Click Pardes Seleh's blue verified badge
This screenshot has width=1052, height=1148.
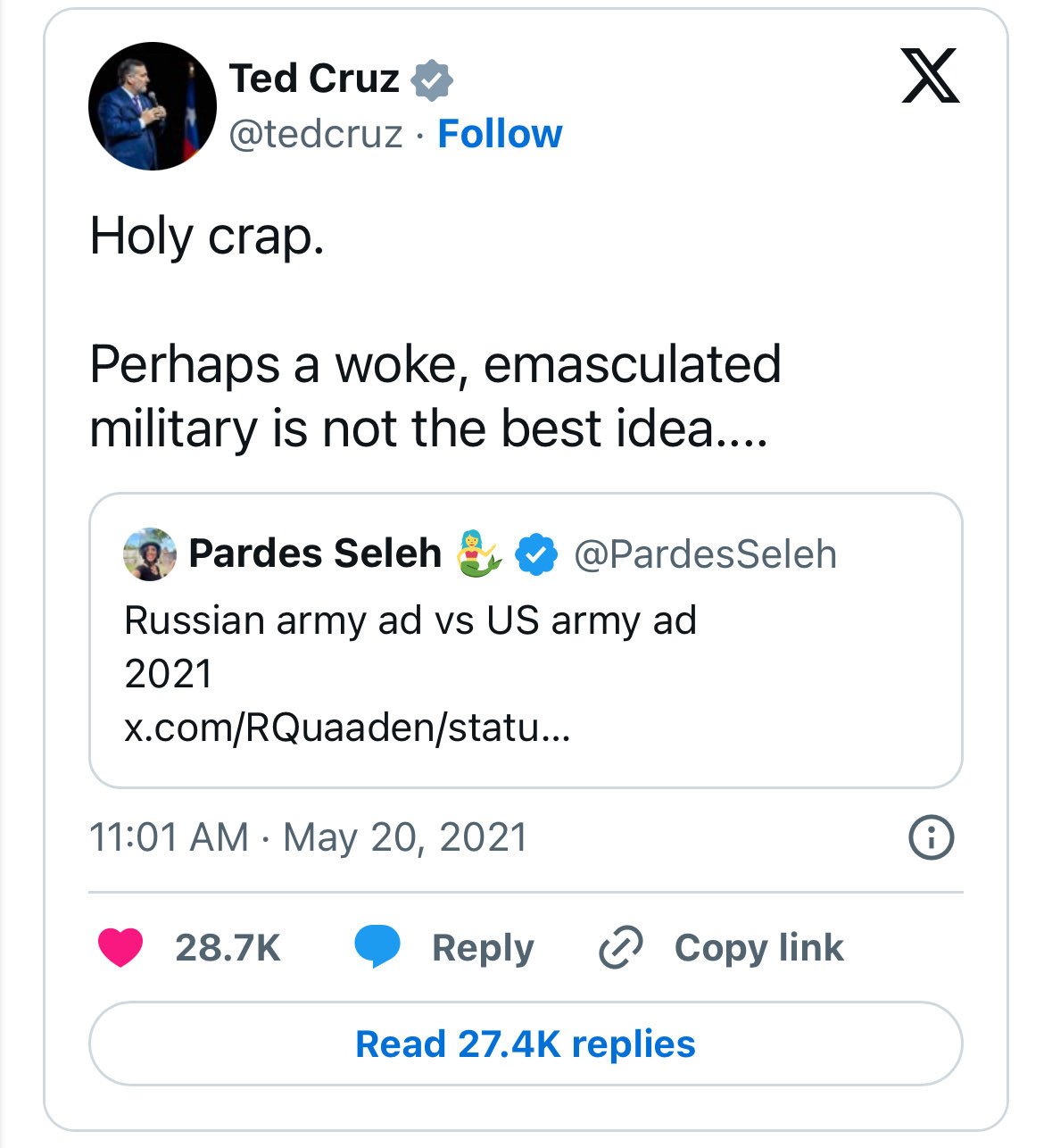point(536,554)
